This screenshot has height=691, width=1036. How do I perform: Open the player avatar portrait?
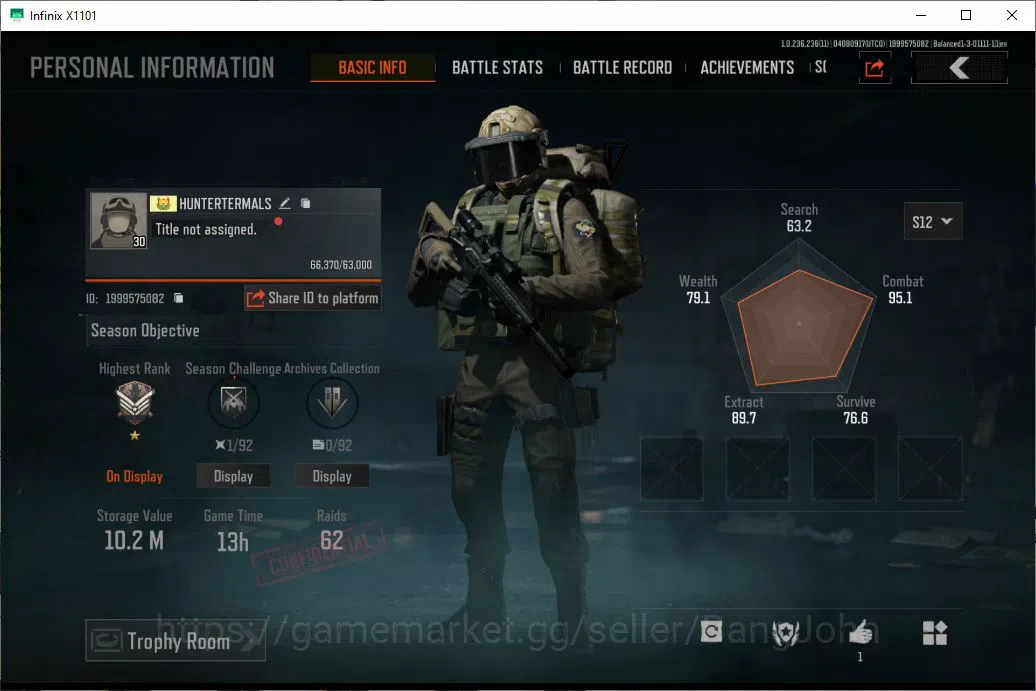pos(118,221)
